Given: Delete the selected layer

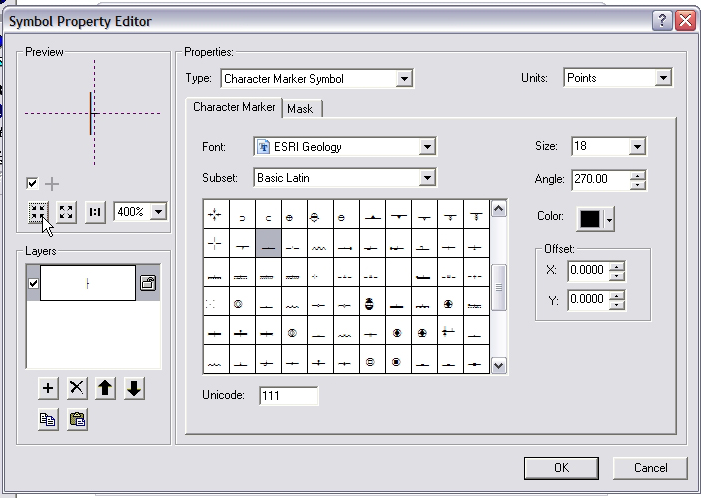Looking at the screenshot, I should pyautogui.click(x=76, y=389).
